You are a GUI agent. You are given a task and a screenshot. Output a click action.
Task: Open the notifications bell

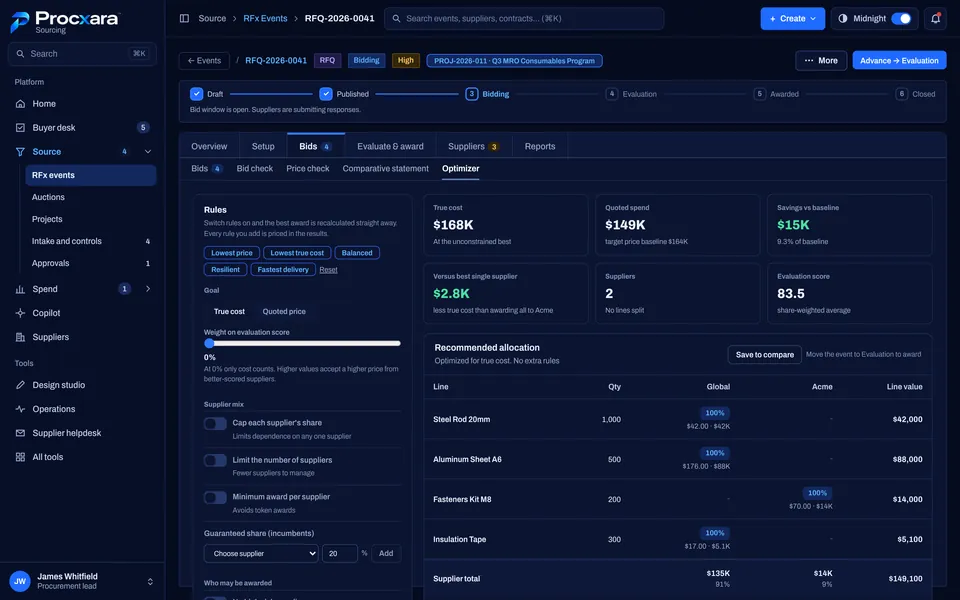936,18
